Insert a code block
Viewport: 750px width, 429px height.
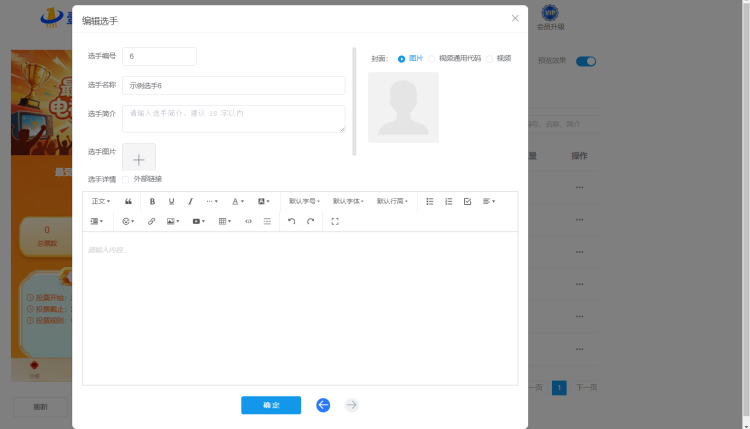tap(248, 221)
